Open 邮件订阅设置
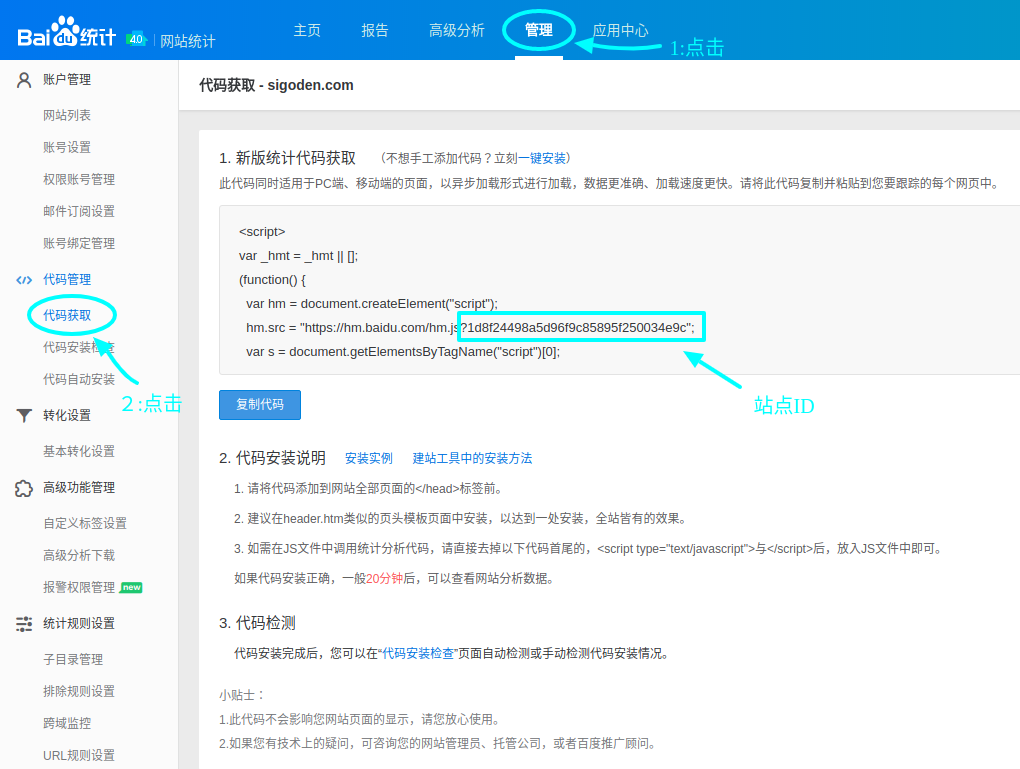 tap(79, 211)
